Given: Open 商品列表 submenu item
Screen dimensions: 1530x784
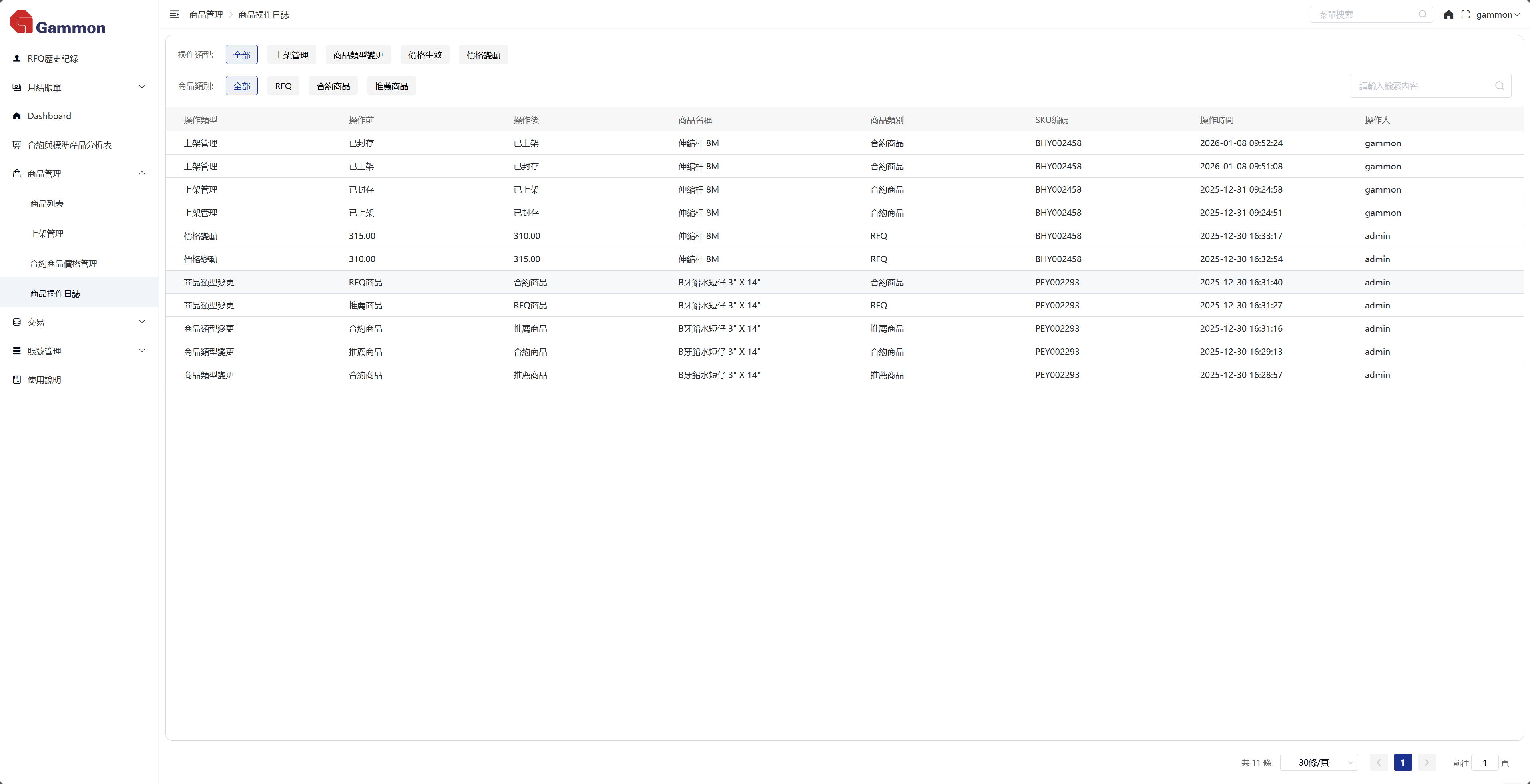Looking at the screenshot, I should 46,204.
